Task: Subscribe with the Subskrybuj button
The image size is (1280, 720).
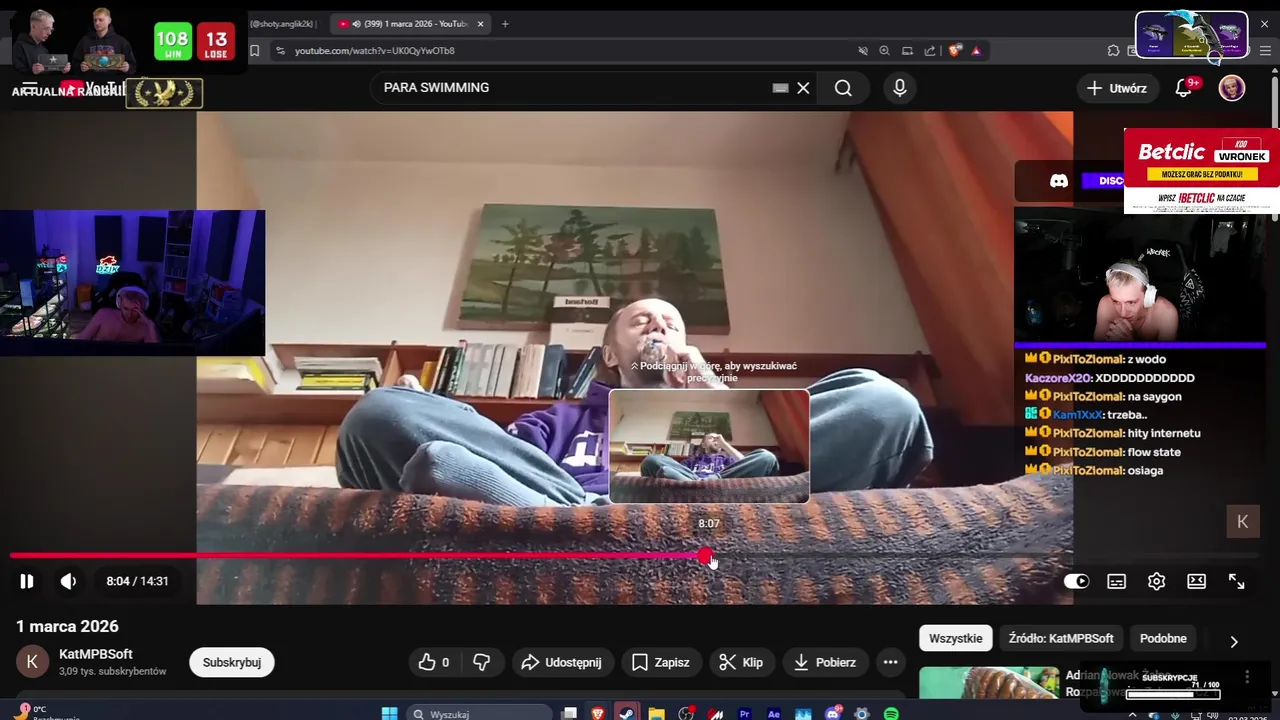Action: click(232, 662)
